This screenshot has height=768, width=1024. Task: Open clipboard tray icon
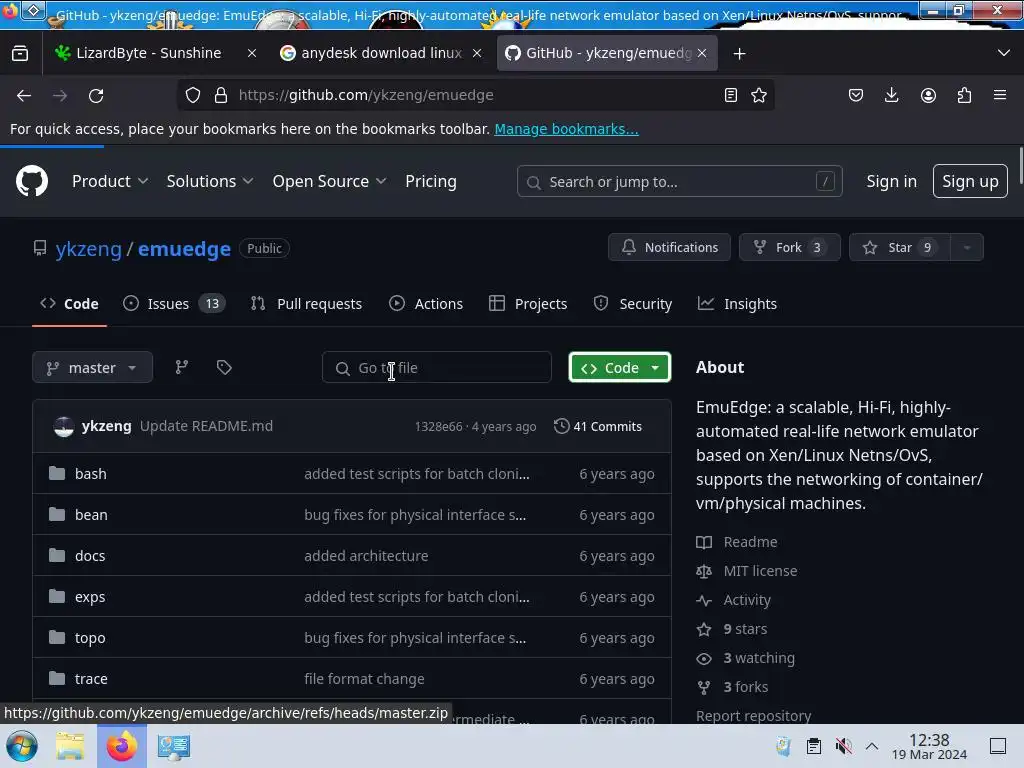pos(814,746)
